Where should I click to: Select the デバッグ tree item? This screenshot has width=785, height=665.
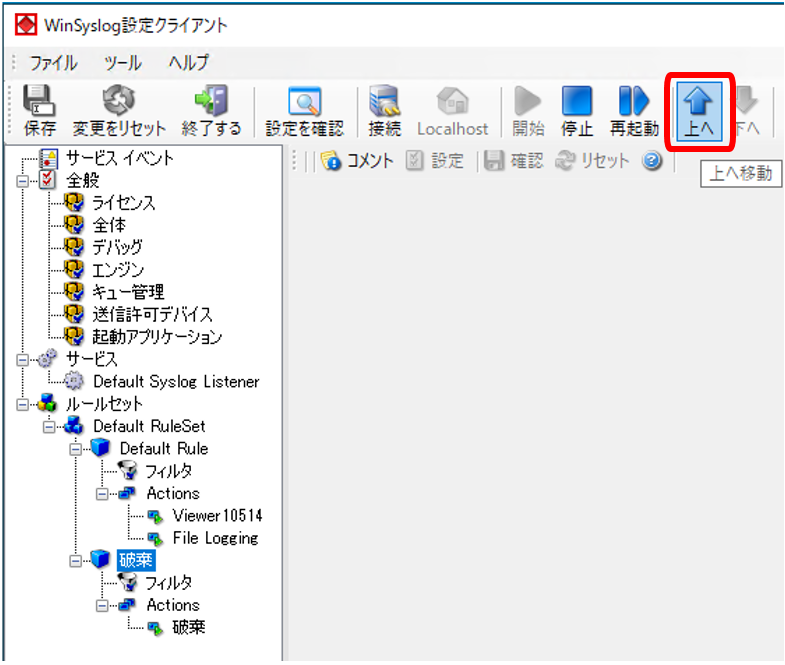[118, 247]
